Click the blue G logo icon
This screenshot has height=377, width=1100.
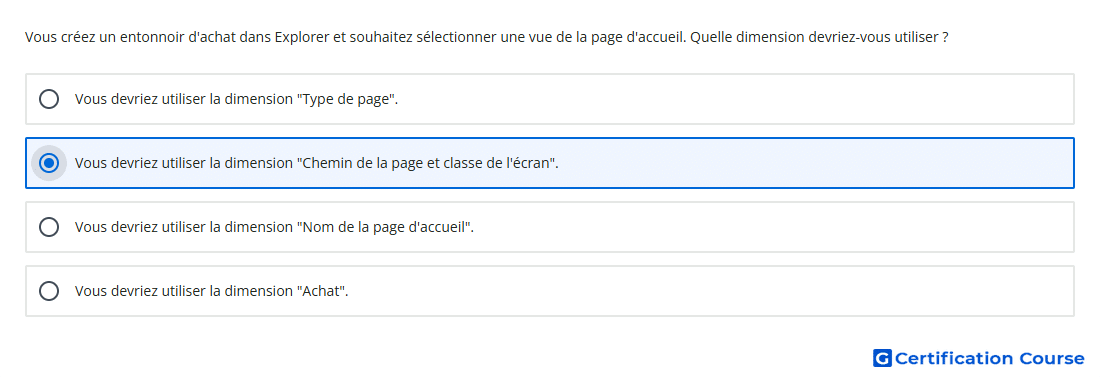point(882,359)
